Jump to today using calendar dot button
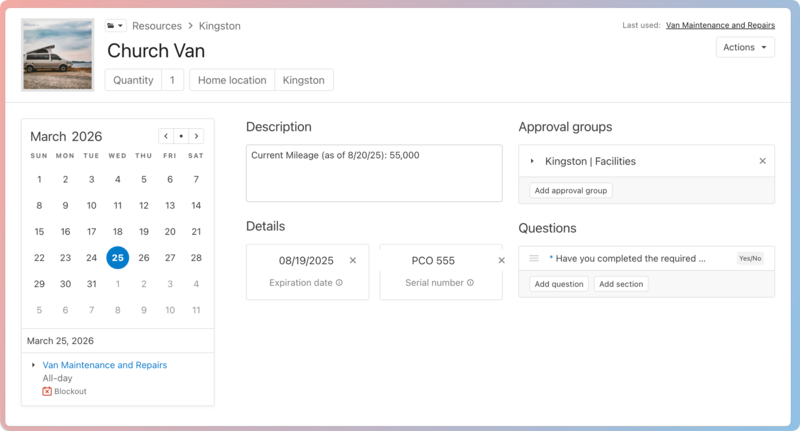This screenshot has width=800, height=431. (181, 136)
